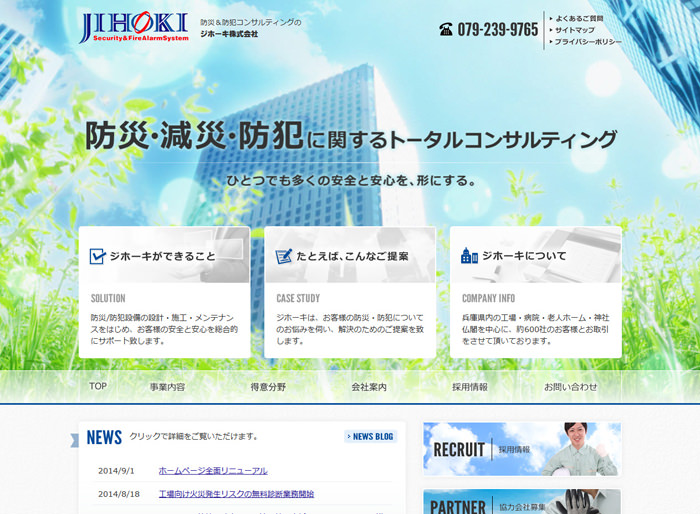
Task: Select TOP in the navigation bar
Action: (x=98, y=386)
